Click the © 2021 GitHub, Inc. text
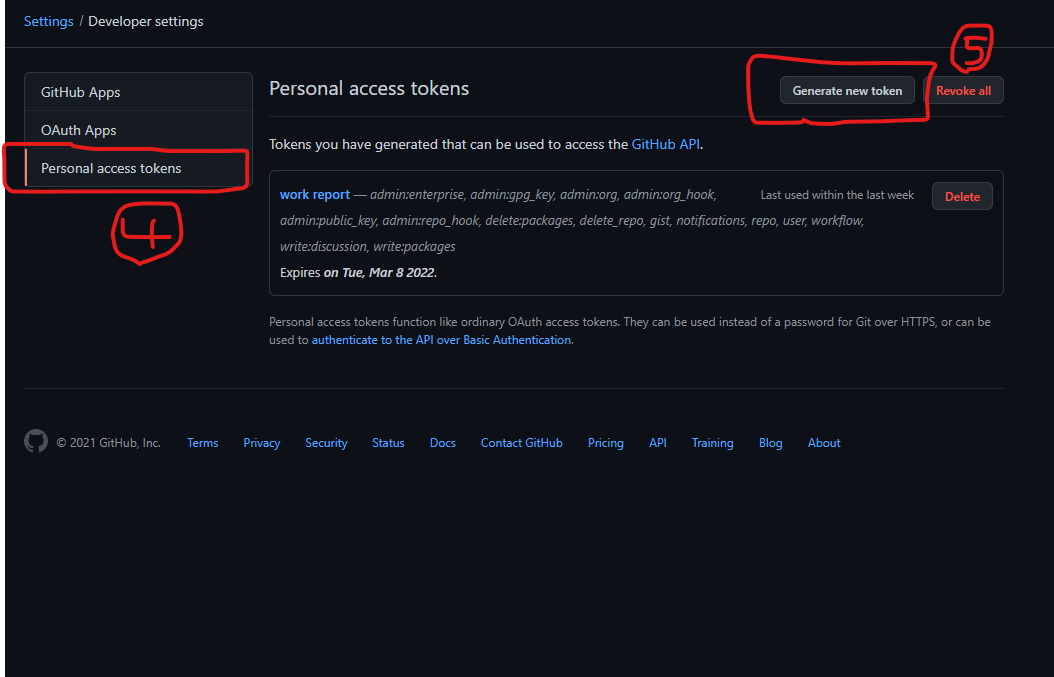 [x=109, y=443]
